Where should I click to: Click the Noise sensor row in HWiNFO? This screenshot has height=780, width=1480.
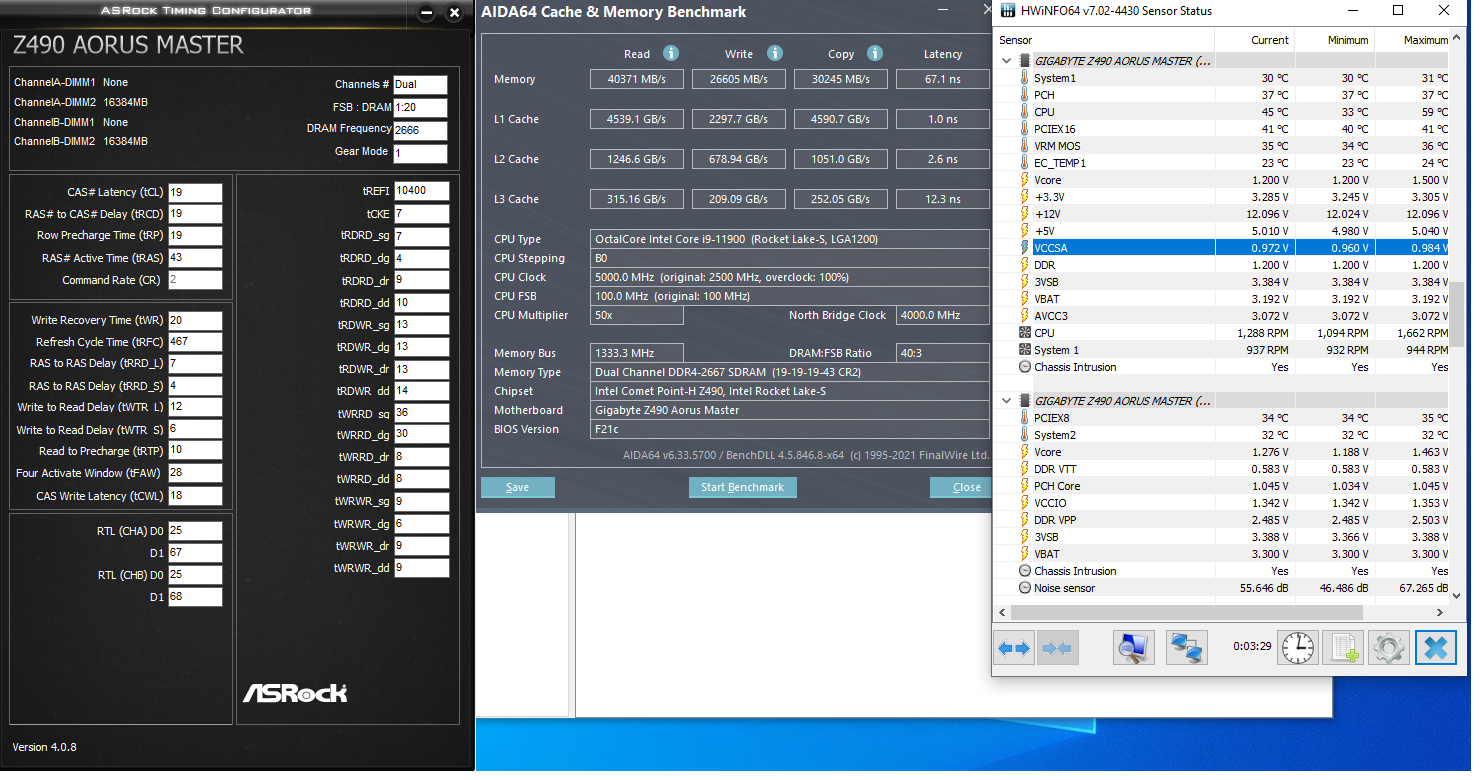click(1223, 588)
